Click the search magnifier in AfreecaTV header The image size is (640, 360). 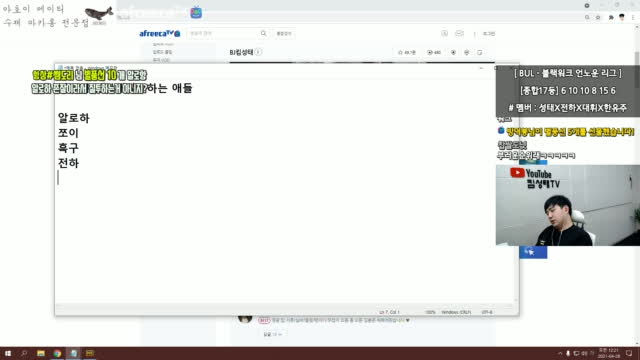pos(263,33)
